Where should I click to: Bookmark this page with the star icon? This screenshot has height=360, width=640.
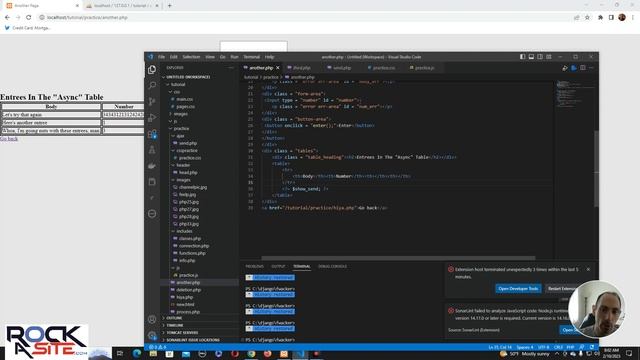click(x=587, y=18)
